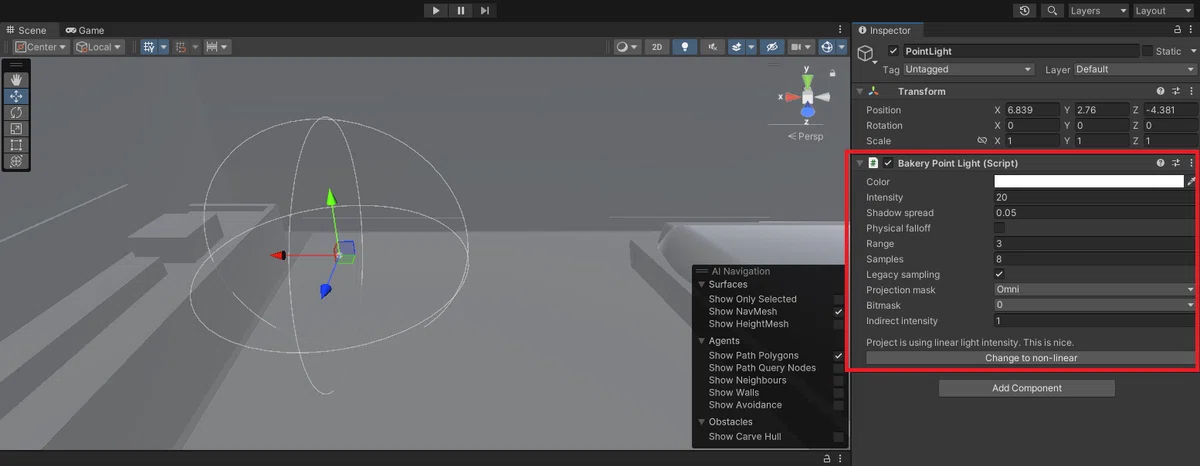Toggle the Static checkbox
Image resolution: width=1200 pixels, height=466 pixels.
(1147, 50)
